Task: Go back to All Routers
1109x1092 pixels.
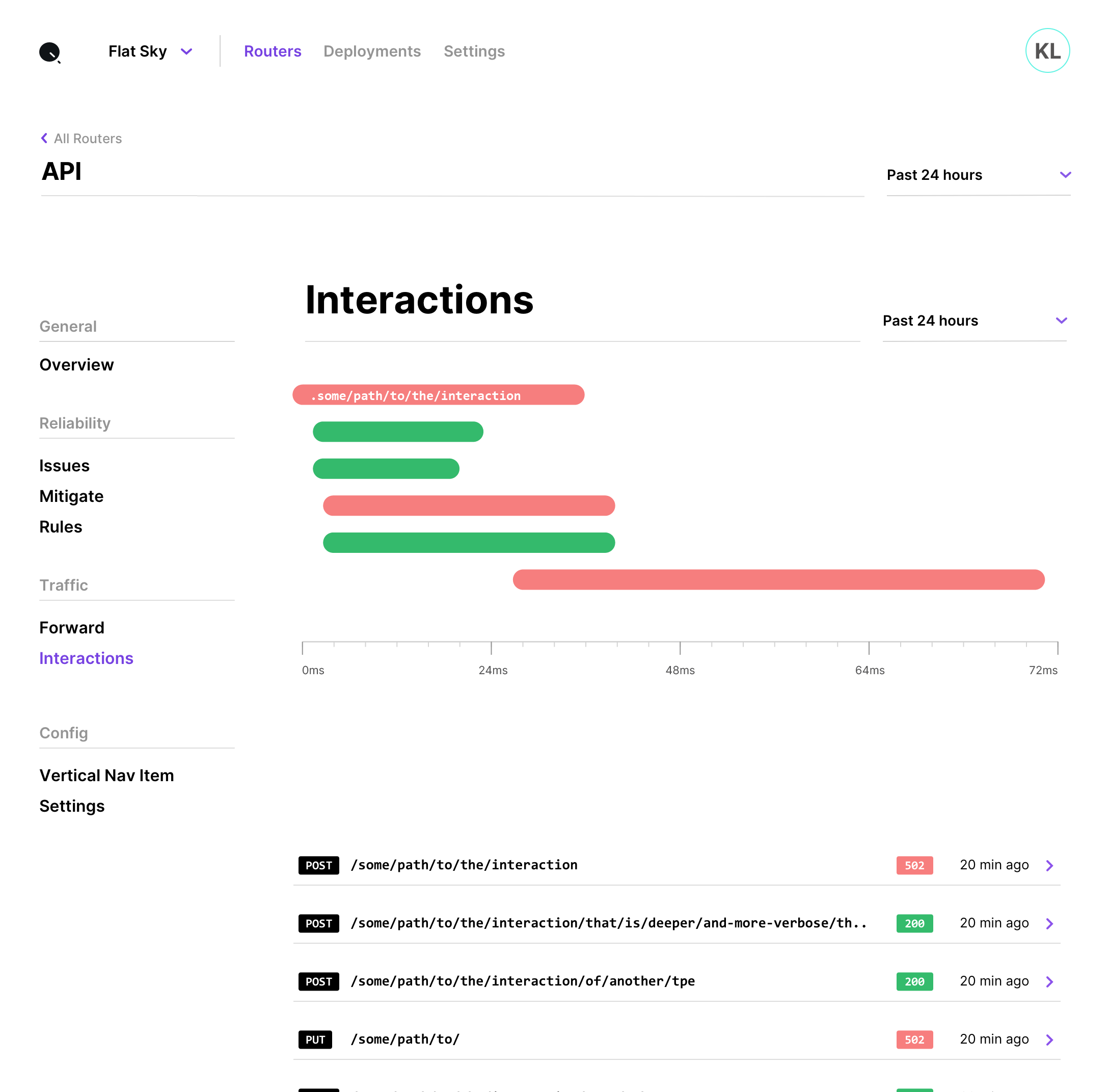Action: 88,139
